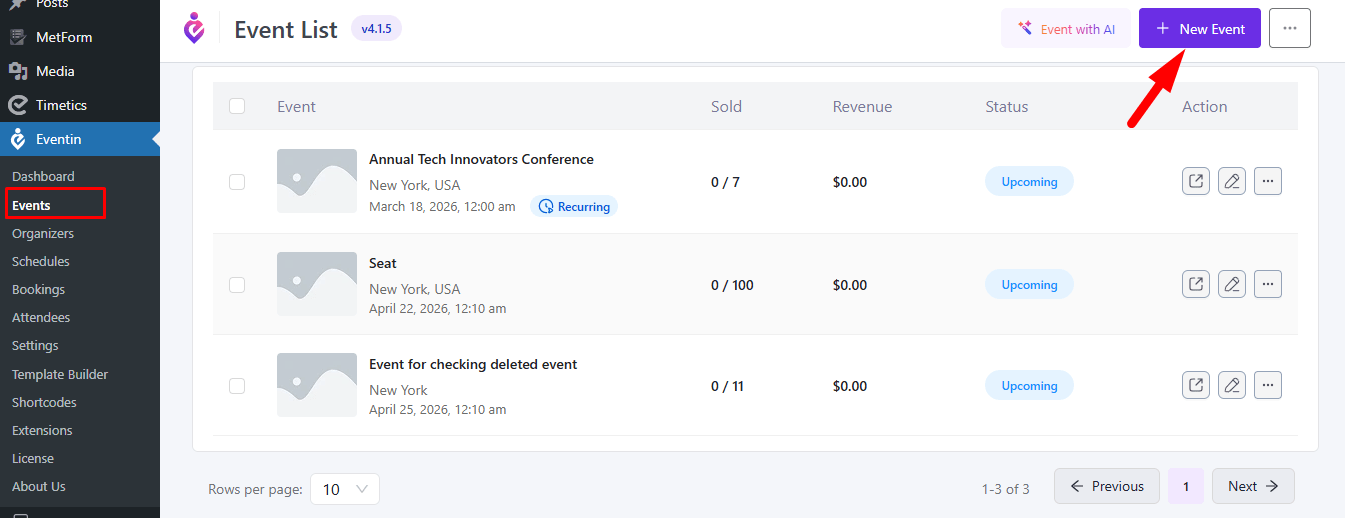1345x518 pixels.
Task: Open external link icon for Seat event
Action: pos(1195,284)
